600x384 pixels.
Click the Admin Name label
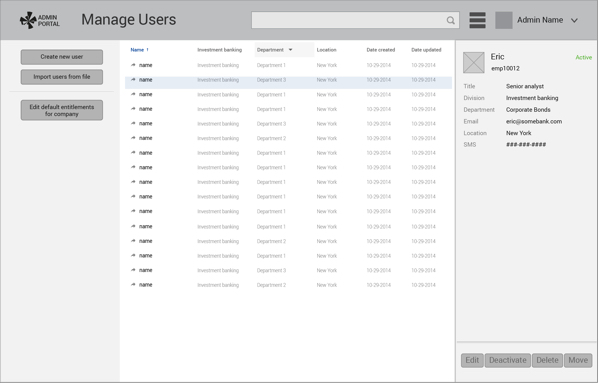pyautogui.click(x=540, y=20)
